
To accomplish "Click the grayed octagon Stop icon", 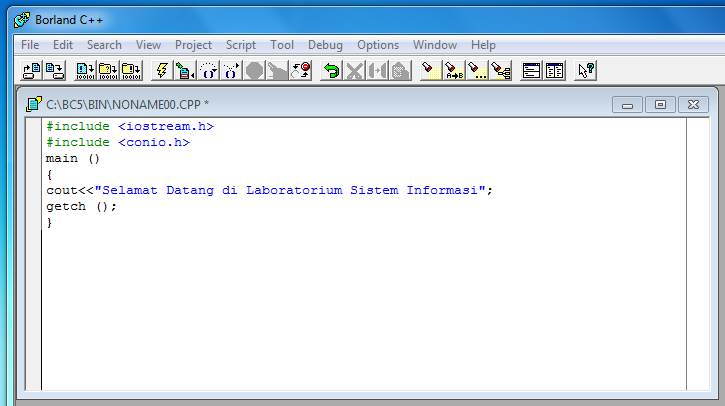I will click(x=254, y=71).
